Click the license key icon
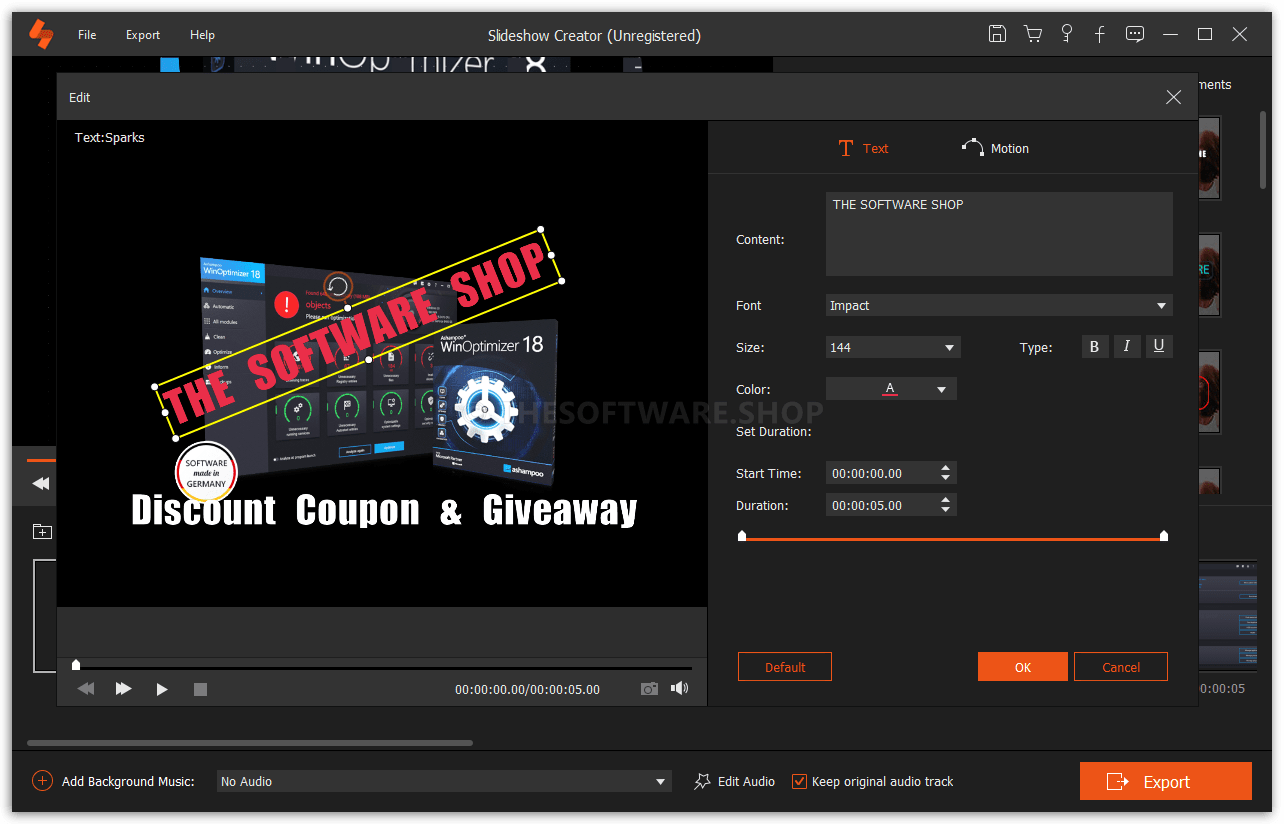This screenshot has width=1284, height=824. pyautogui.click(x=1066, y=33)
